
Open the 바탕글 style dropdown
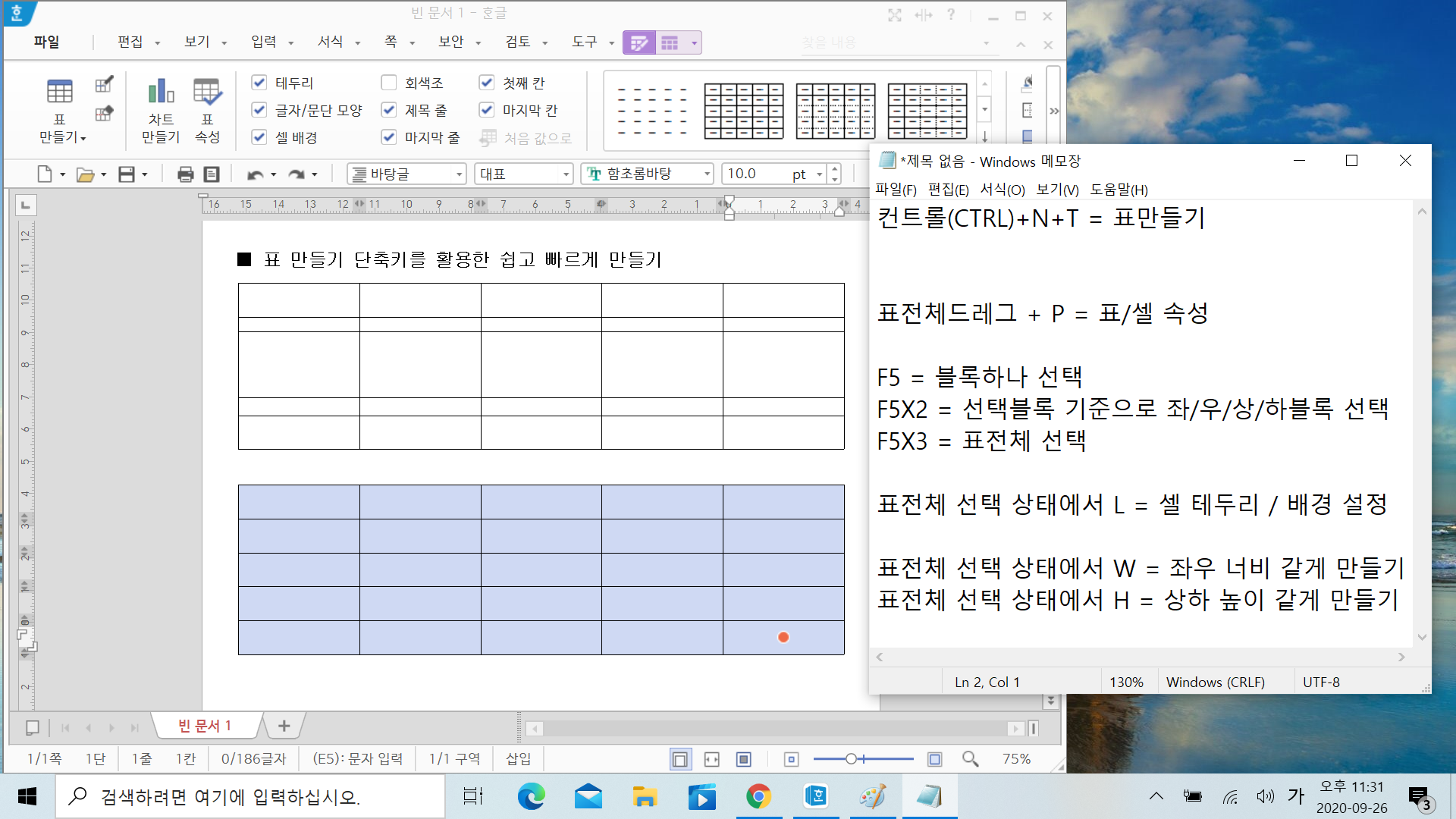(x=459, y=174)
